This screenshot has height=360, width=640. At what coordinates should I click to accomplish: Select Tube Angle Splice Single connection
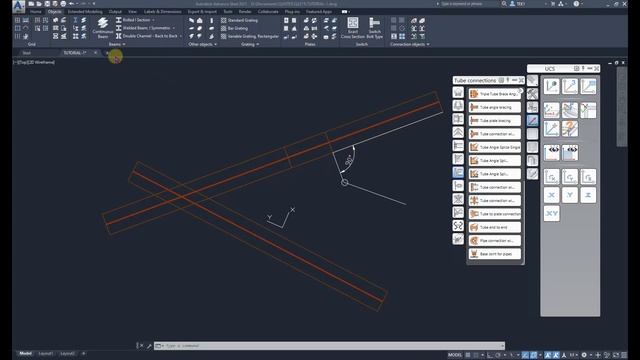pos(495,147)
